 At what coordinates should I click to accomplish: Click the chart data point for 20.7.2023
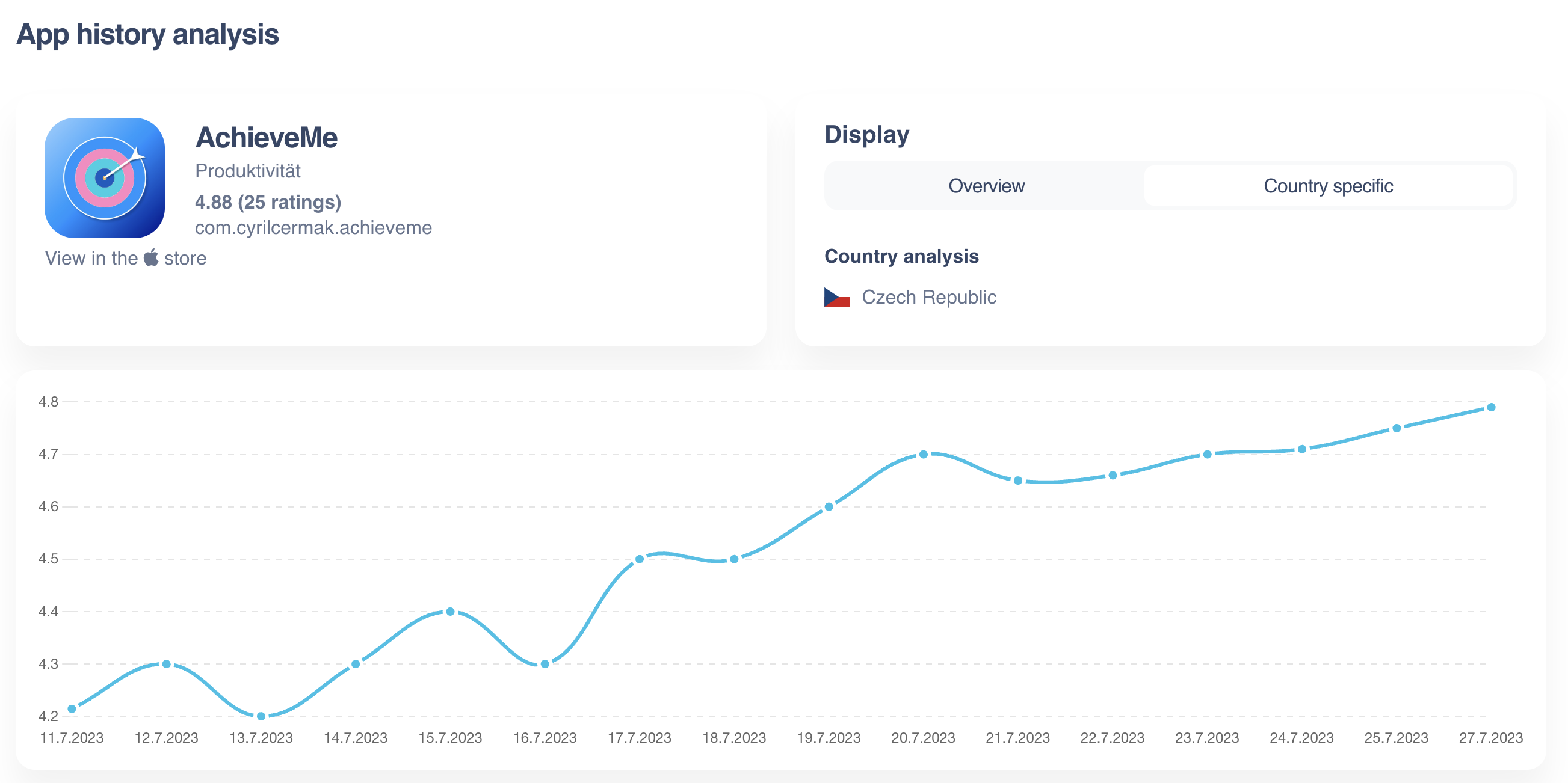point(924,455)
